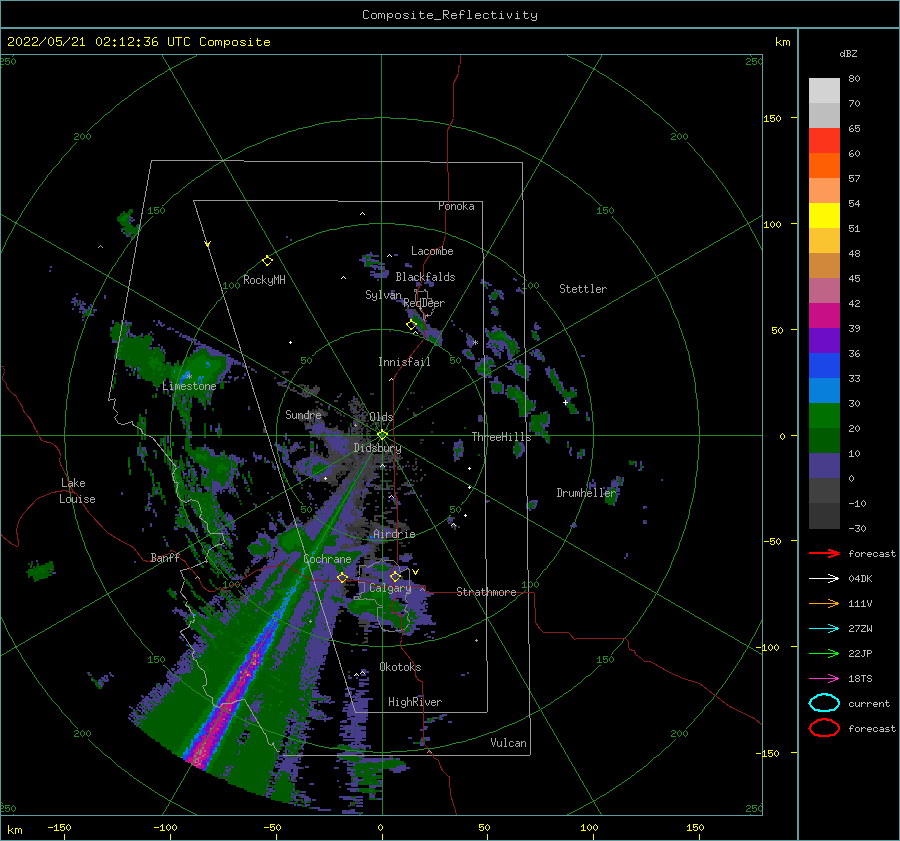Viewport: 900px width, 841px height.
Task: Click the Vulcan label
Action: pyautogui.click(x=509, y=743)
